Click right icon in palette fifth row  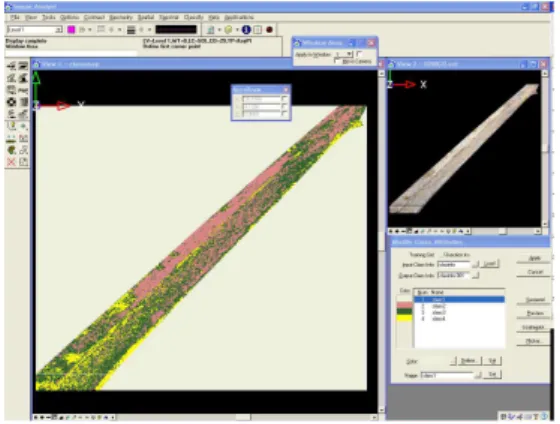tap(23, 114)
